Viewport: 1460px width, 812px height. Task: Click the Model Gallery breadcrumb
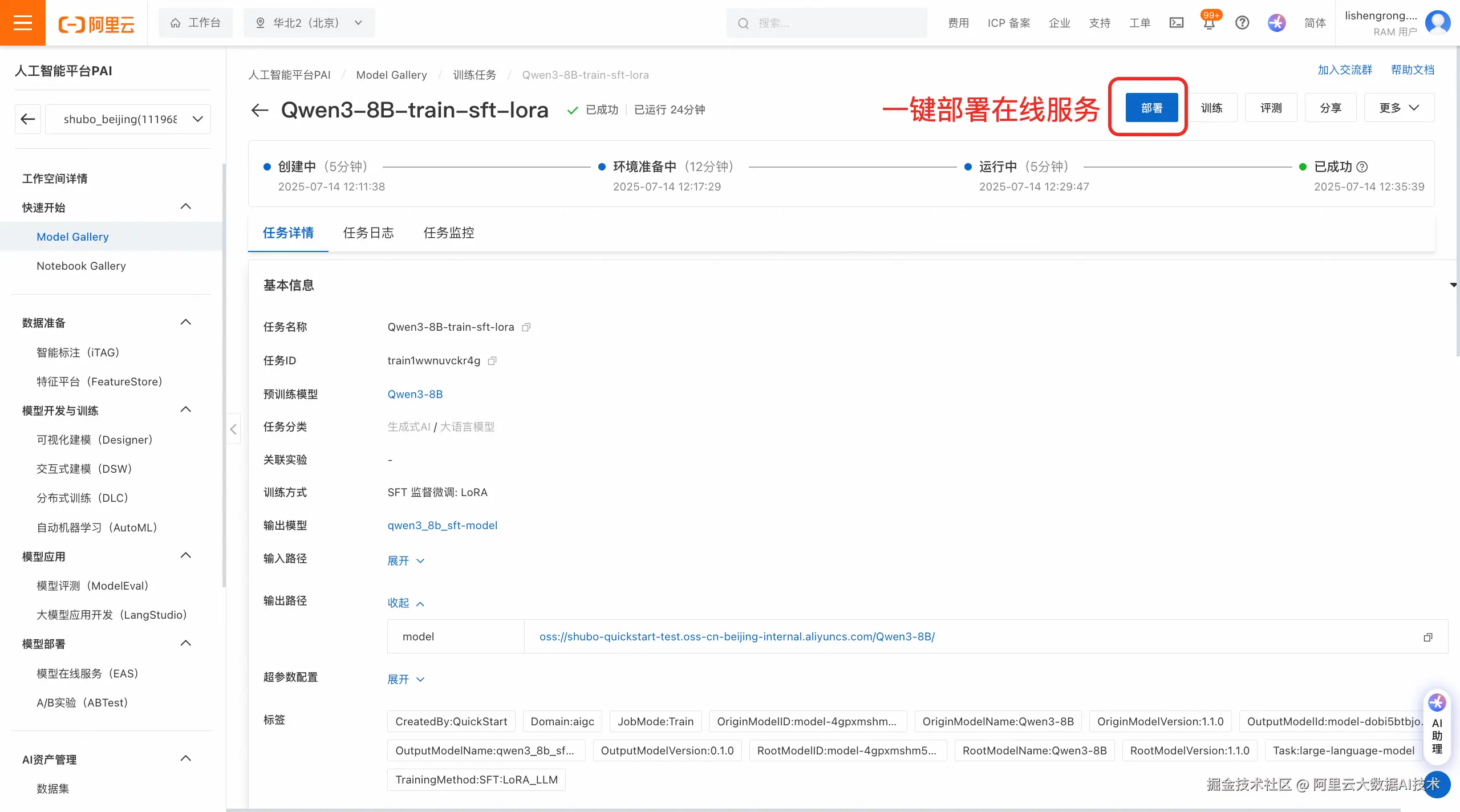[x=391, y=75]
